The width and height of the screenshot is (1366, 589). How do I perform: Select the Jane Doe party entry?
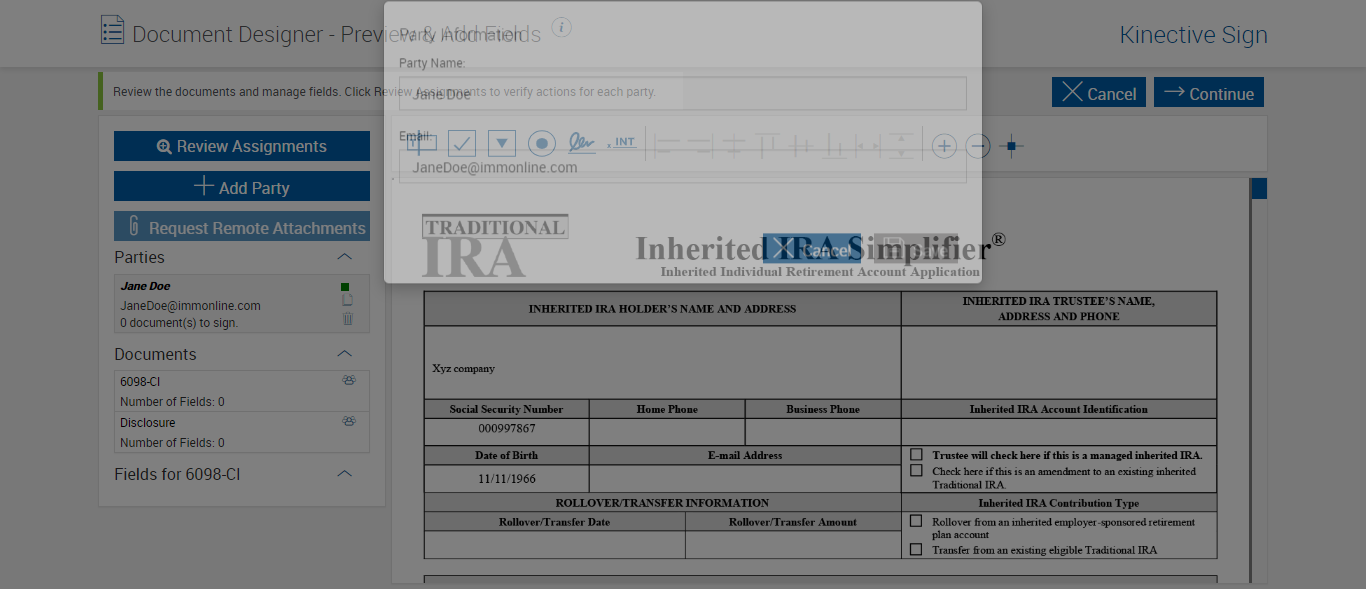(242, 304)
